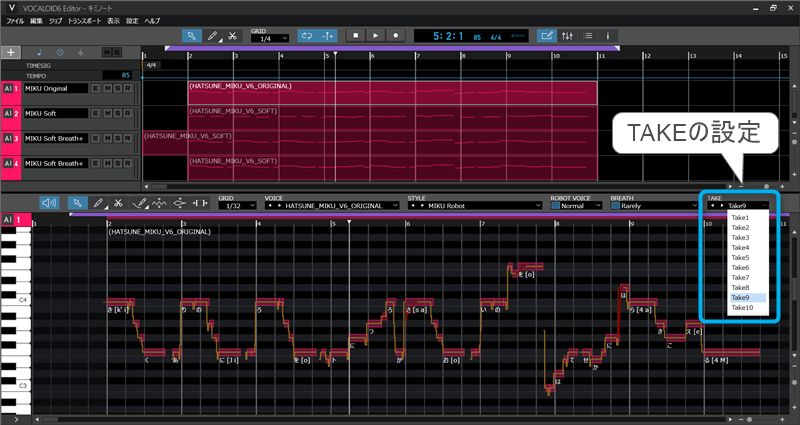
Task: Select the editor arrow selection tool
Action: click(x=78, y=203)
